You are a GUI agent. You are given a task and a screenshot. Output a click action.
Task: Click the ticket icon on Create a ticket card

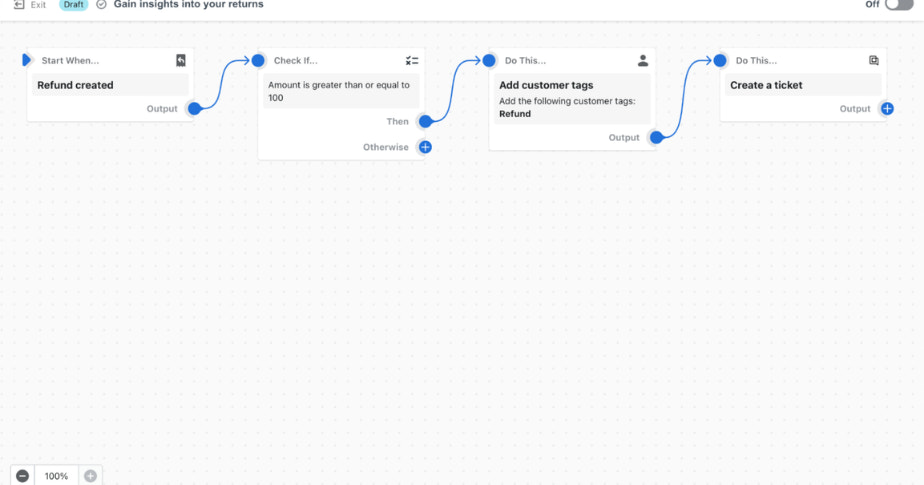[874, 61]
